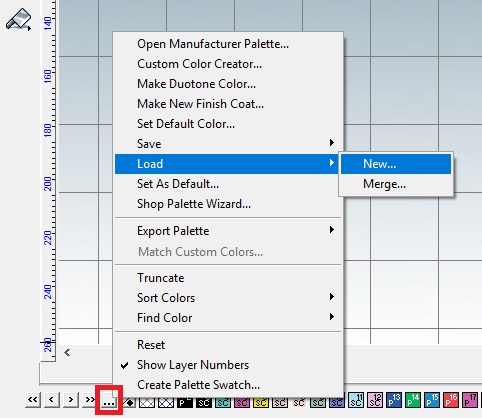The height and width of the screenshot is (418, 482).
Task: Select the tool icon at top of left toolbar
Action: (x=19, y=20)
